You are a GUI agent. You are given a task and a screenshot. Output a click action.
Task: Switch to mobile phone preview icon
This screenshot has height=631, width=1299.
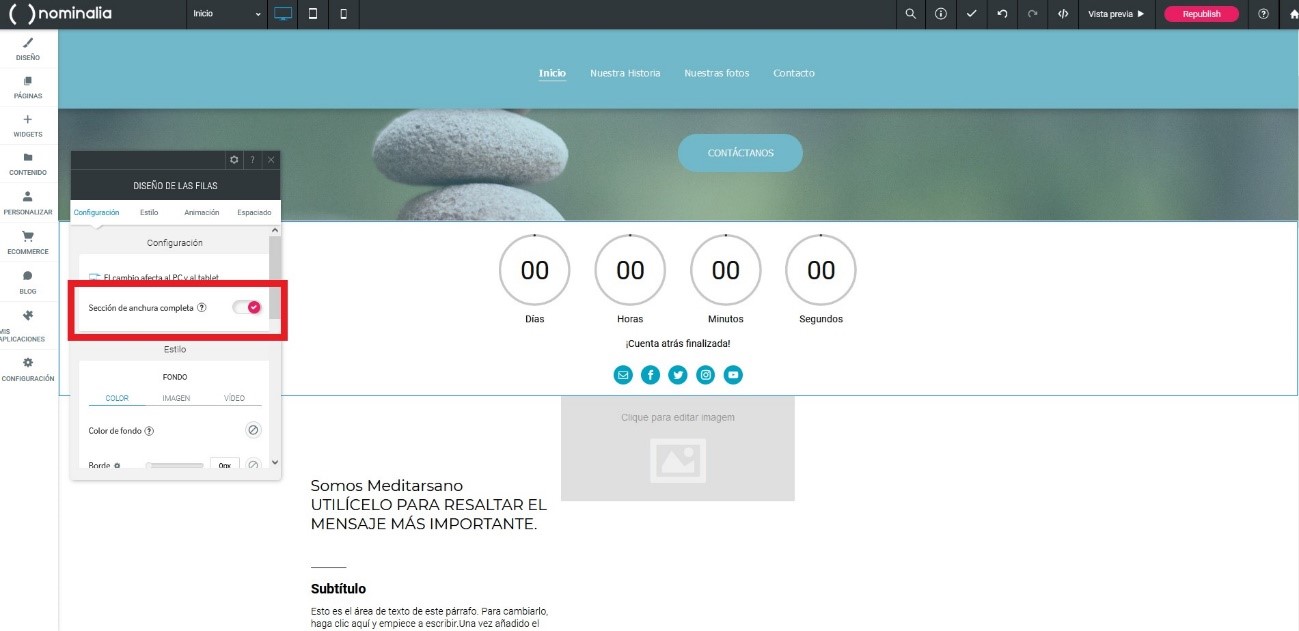point(343,14)
